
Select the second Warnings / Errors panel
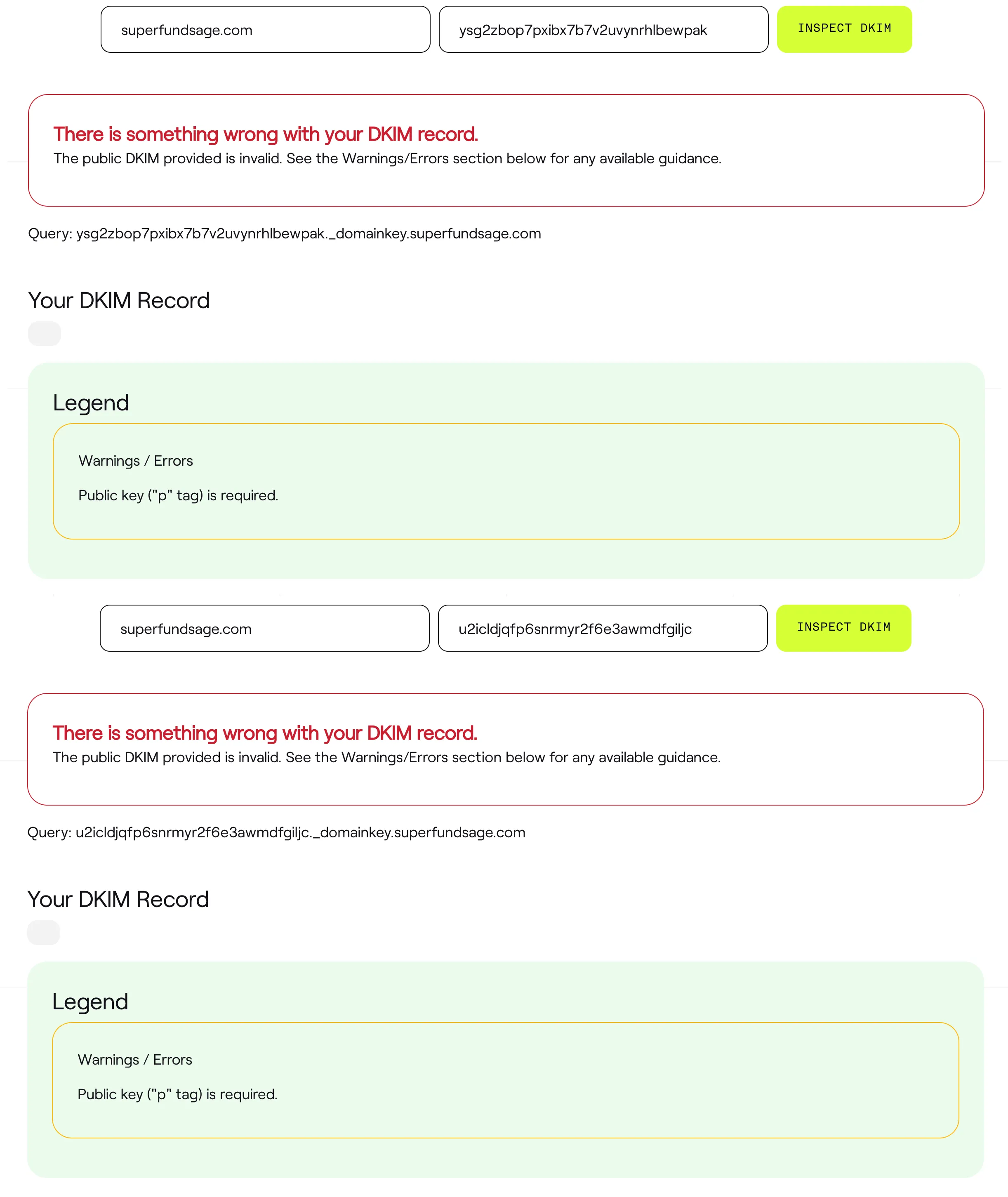[504, 1079]
